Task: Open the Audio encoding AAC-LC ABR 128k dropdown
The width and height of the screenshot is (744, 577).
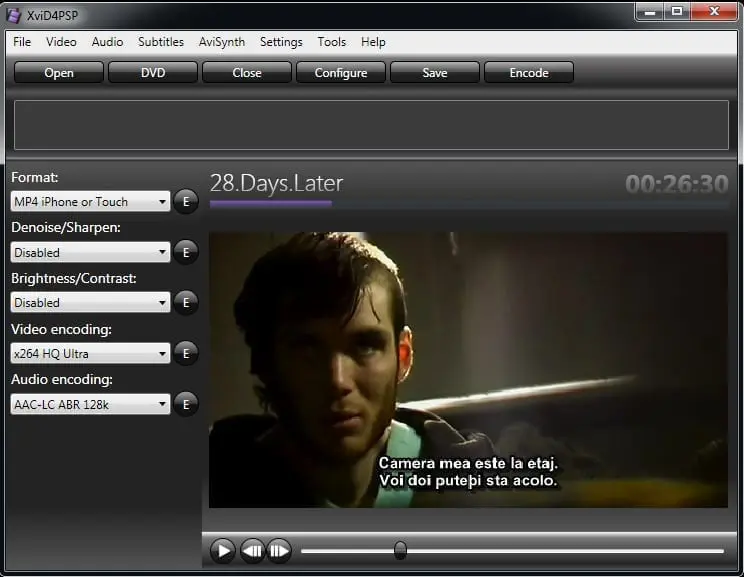Action: 90,404
